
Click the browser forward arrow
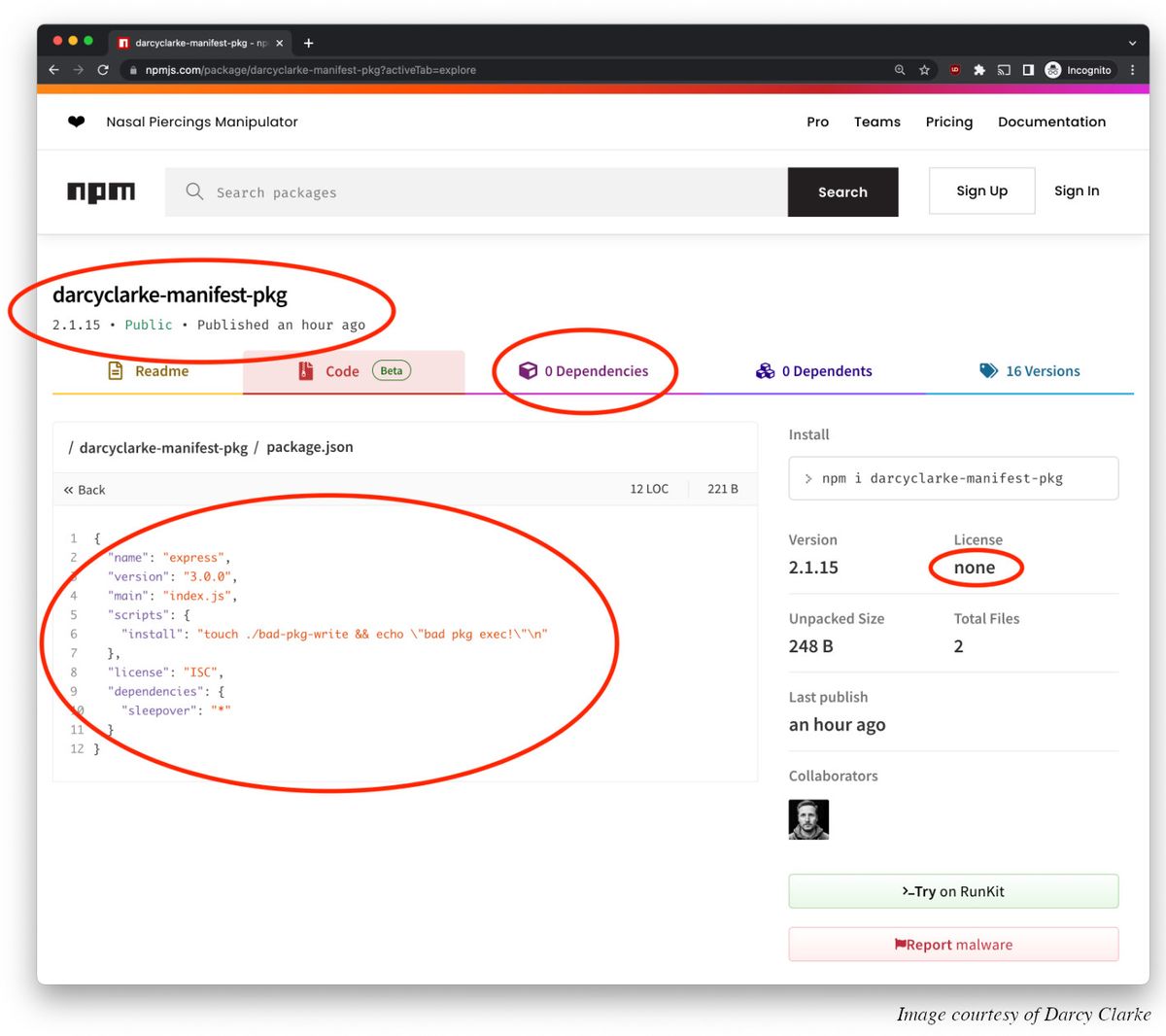click(x=78, y=70)
